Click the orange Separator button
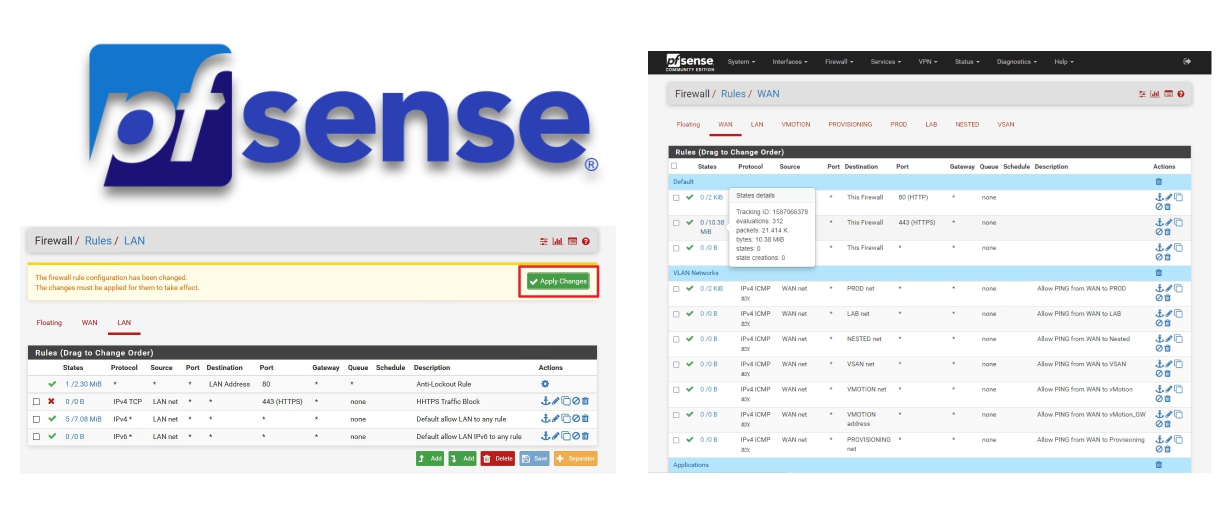 point(576,458)
